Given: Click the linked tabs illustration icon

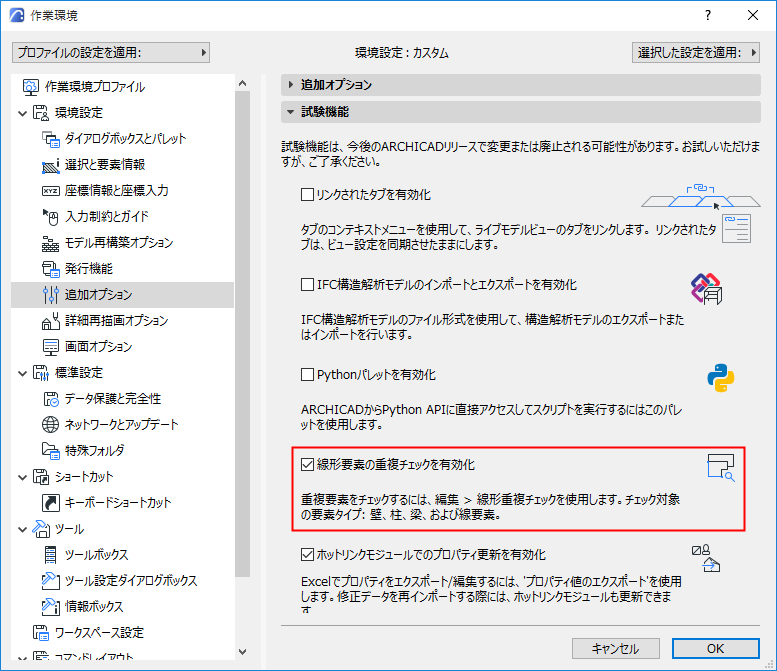Looking at the screenshot, I should (701, 197).
